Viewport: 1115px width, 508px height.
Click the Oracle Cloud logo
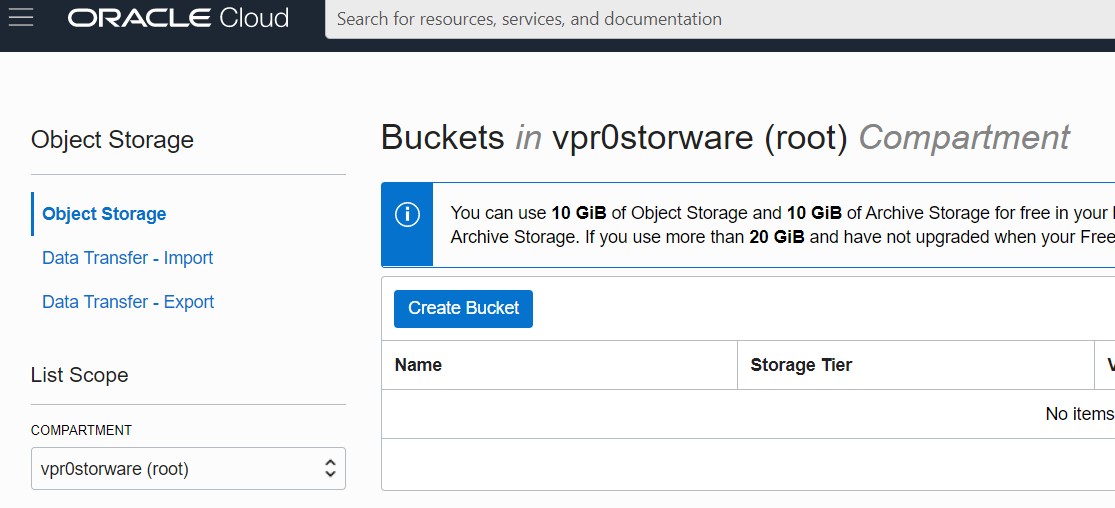pyautogui.click(x=178, y=18)
